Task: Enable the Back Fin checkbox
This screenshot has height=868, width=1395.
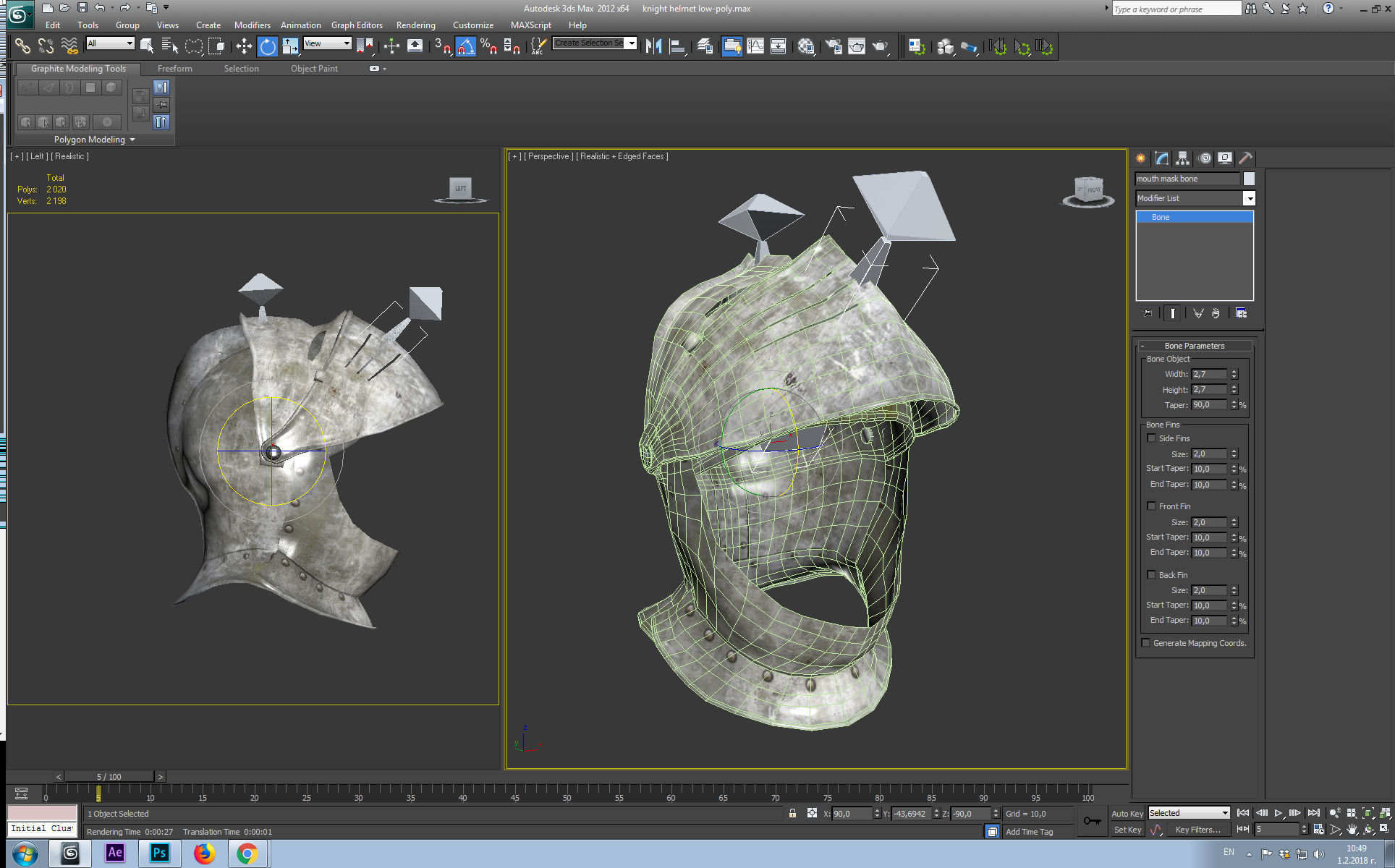Action: [1151, 575]
